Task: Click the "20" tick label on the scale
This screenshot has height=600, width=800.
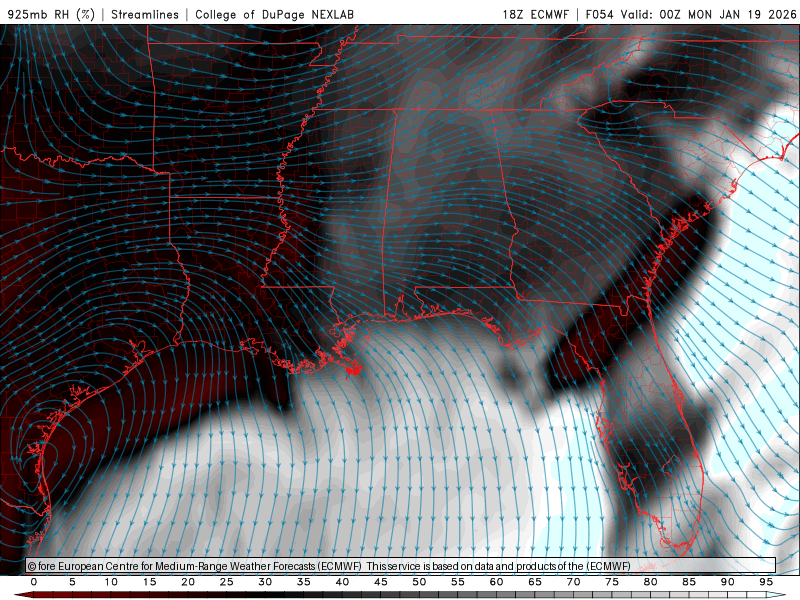Action: click(x=188, y=582)
